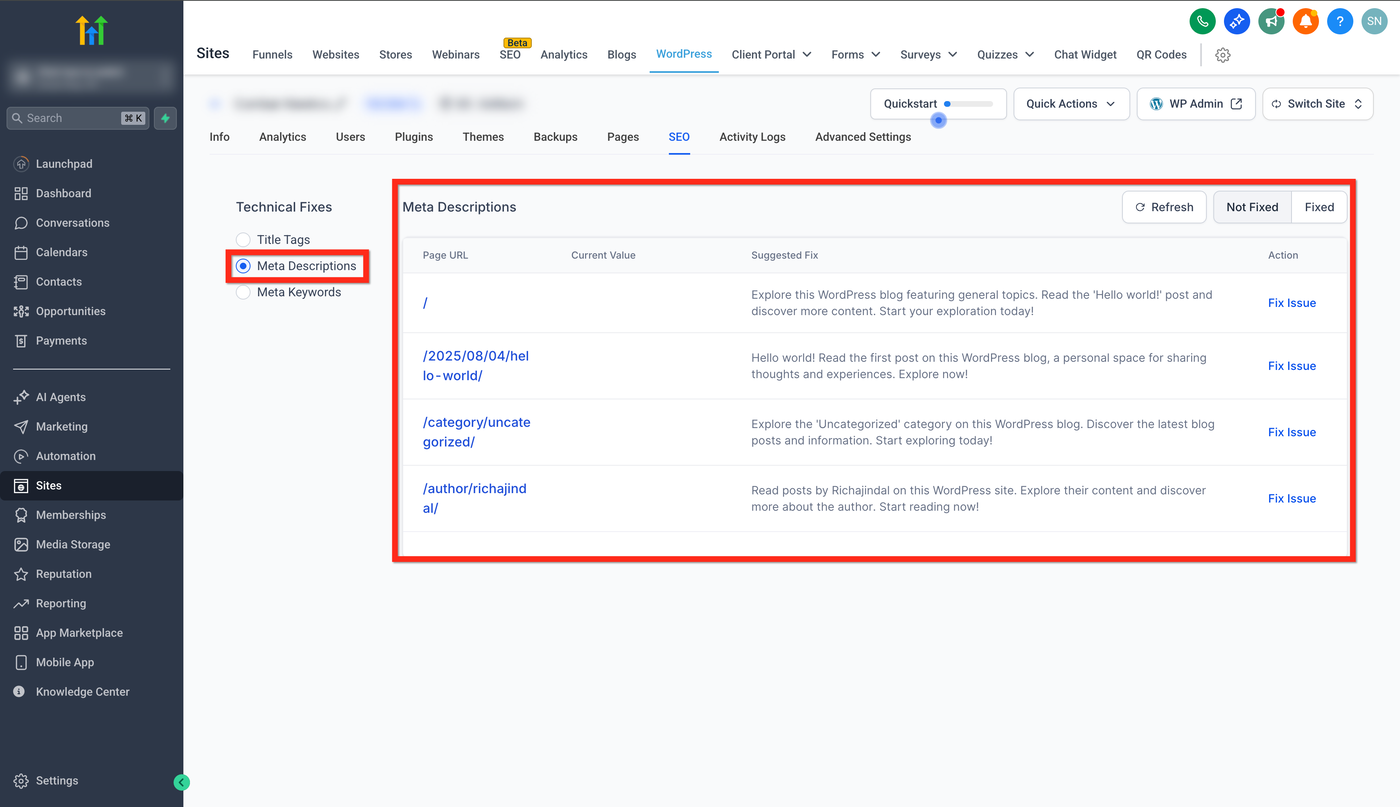1400x807 pixels.
Task: Click the Contacts icon in sidebar
Action: [21, 282]
